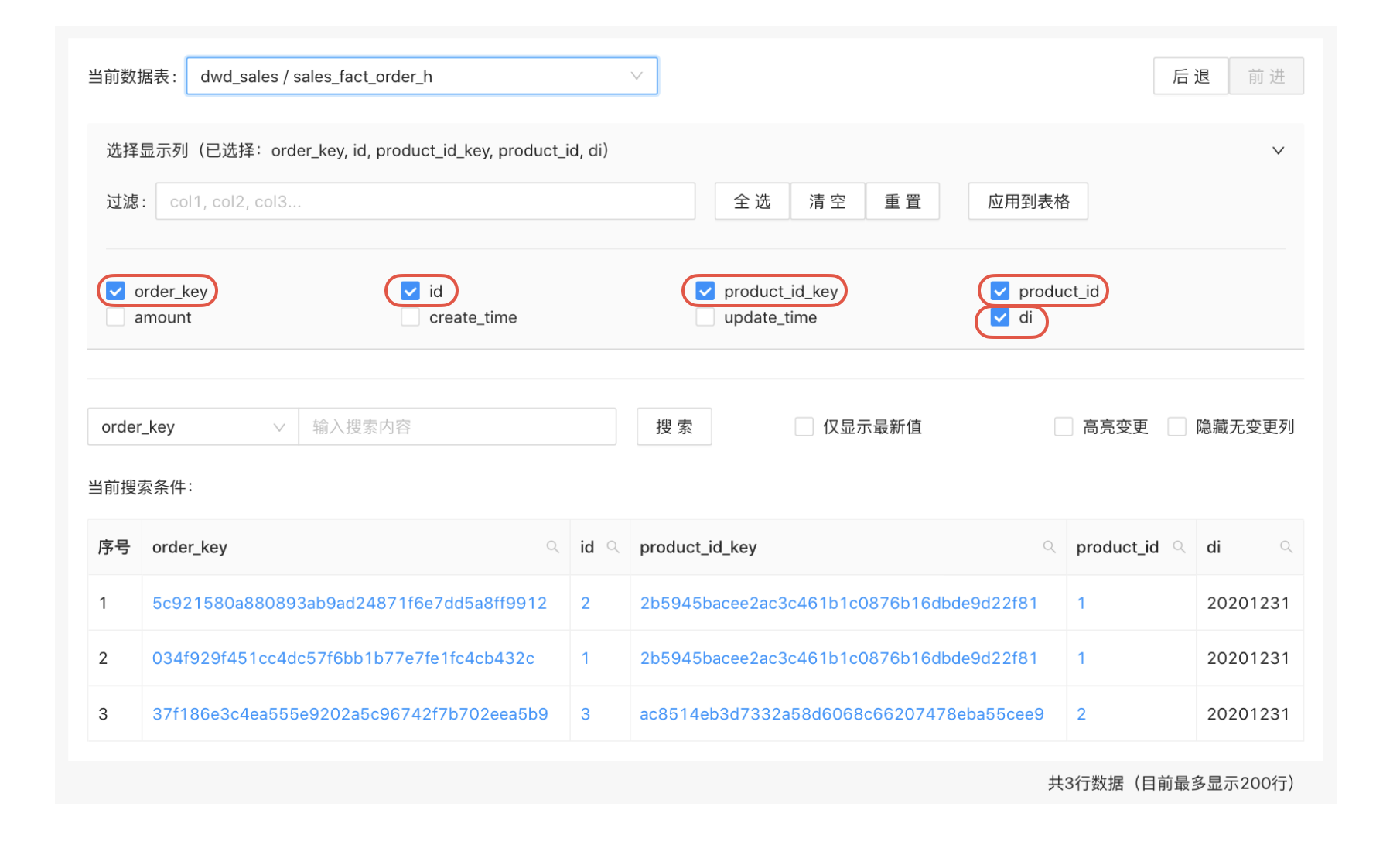The width and height of the screenshot is (1400, 848).
Task: Uncheck the di column checkbox
Action: point(999,317)
